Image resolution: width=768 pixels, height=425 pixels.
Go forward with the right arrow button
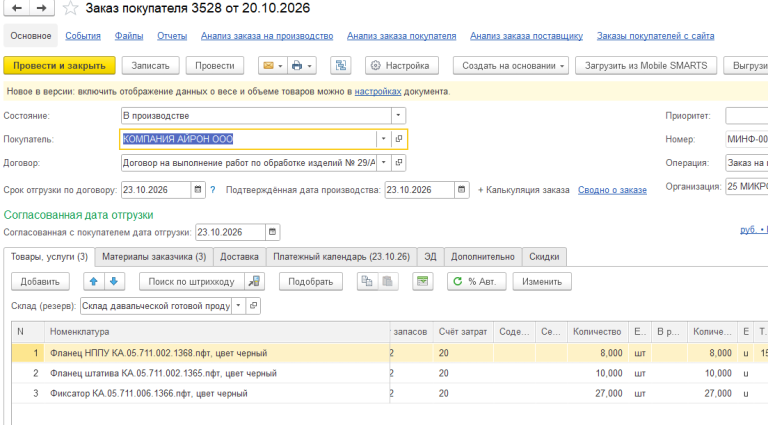click(42, 8)
